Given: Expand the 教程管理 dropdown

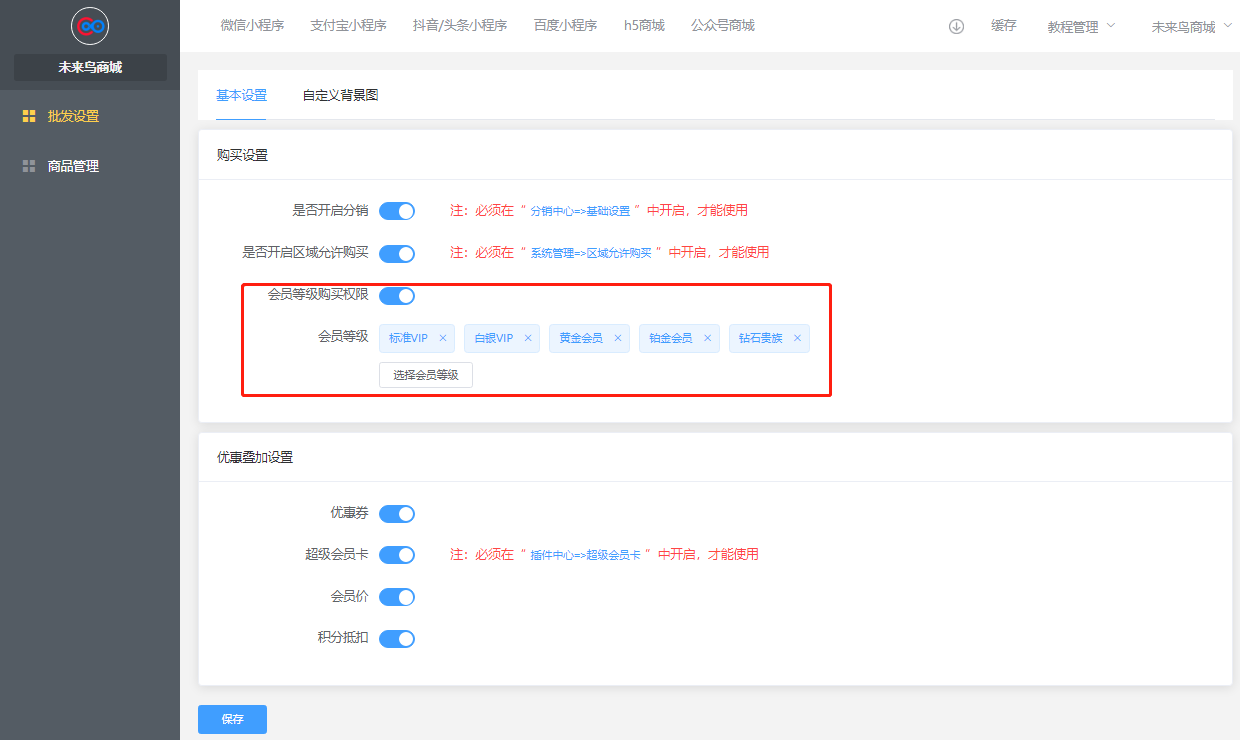Looking at the screenshot, I should 1081,27.
